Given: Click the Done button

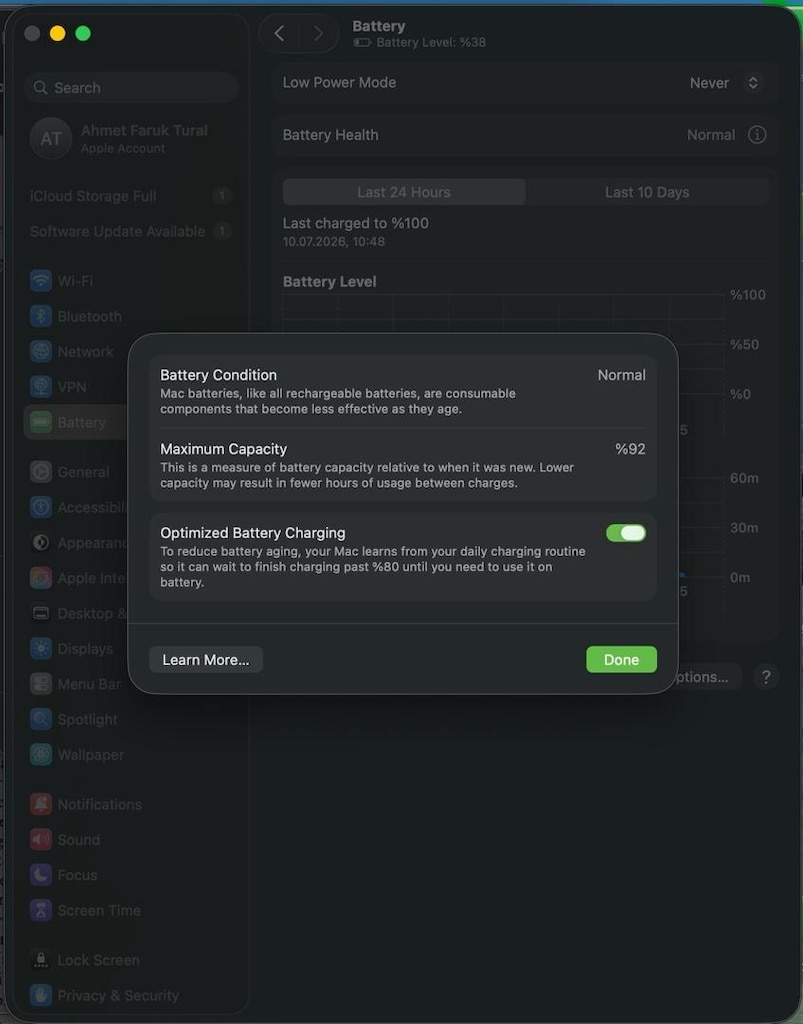Looking at the screenshot, I should [621, 660].
